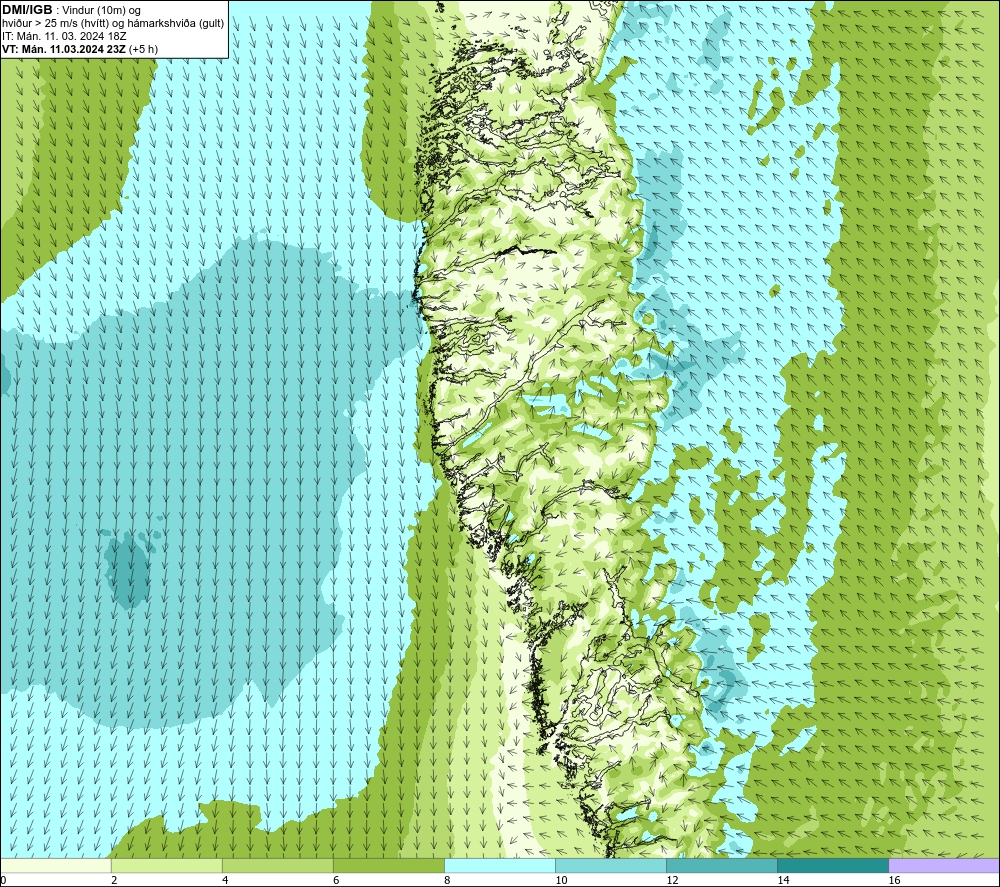Click the 2–4 m/s light green swatch
The image size is (1000, 887).
pos(166,866)
